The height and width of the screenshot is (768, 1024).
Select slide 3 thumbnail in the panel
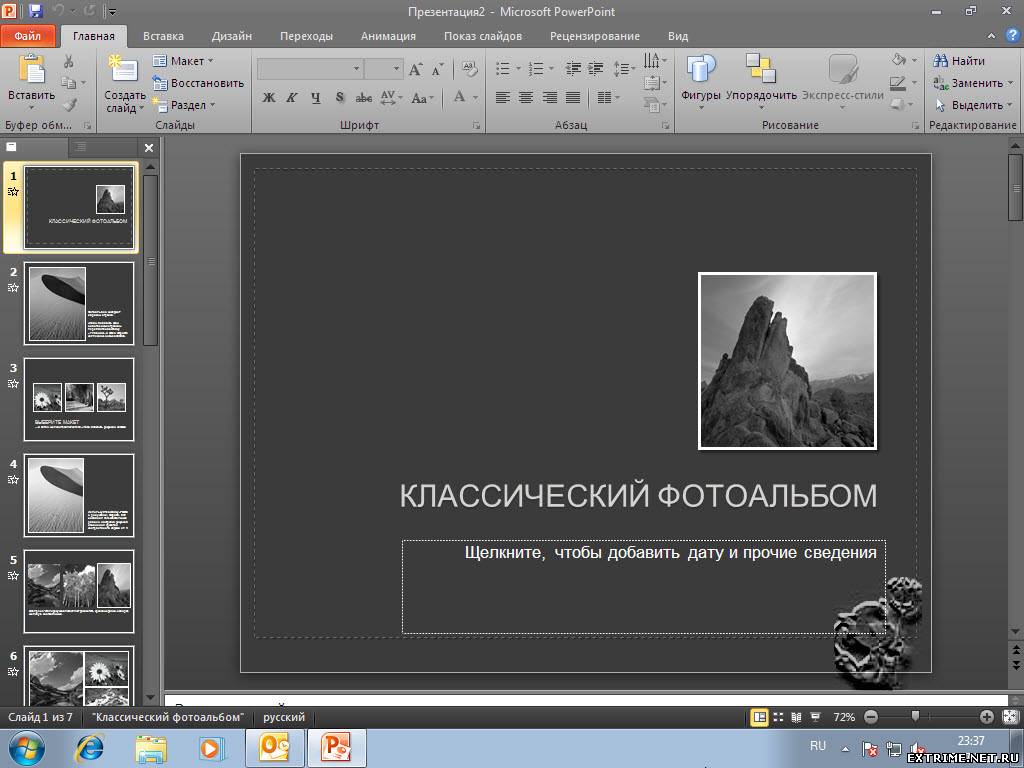[x=79, y=399]
